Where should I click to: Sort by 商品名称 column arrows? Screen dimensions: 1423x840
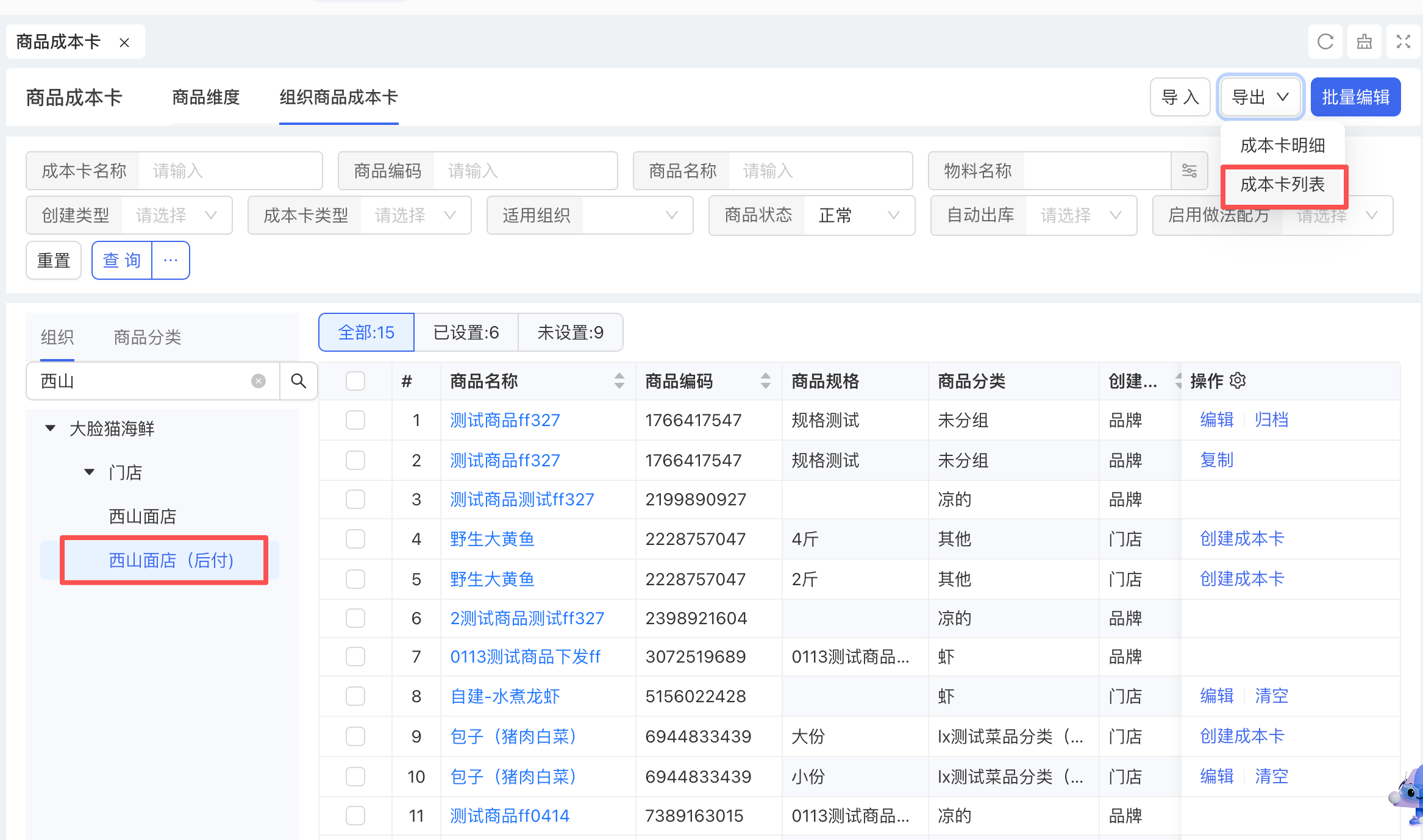click(619, 381)
